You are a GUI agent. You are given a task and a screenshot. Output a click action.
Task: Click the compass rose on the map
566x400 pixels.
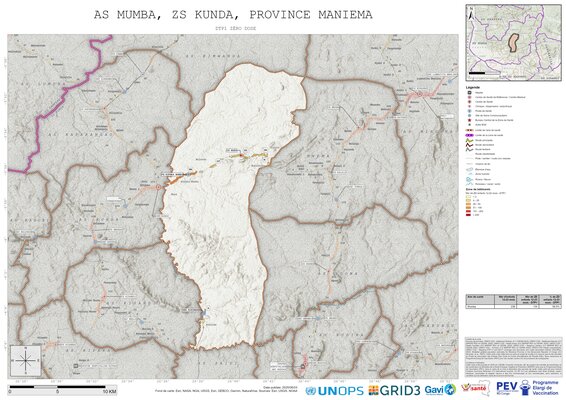click(x=25, y=360)
